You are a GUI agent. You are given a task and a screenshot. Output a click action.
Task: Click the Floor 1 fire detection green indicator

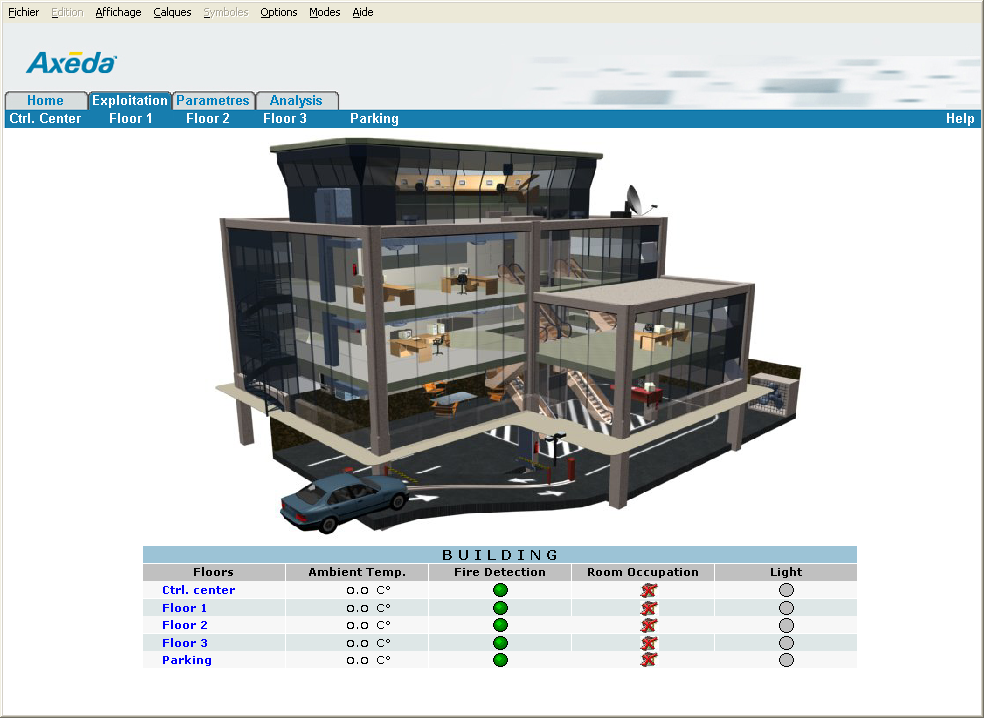(500, 608)
